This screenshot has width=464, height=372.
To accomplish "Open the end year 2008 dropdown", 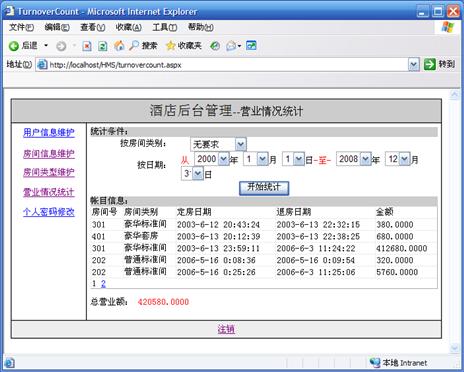I will pyautogui.click(x=365, y=159).
